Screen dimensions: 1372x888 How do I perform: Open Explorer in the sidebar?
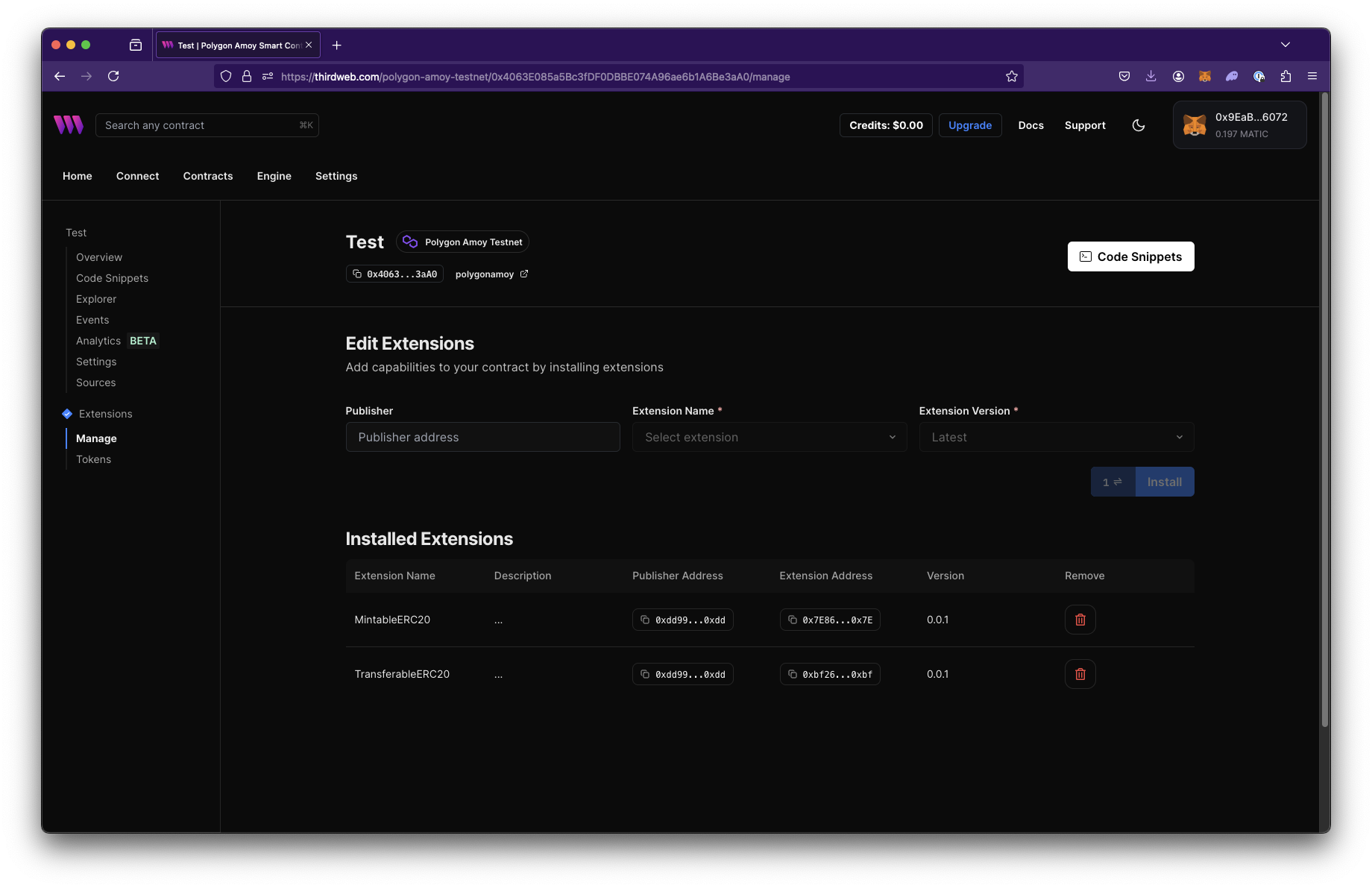point(96,299)
